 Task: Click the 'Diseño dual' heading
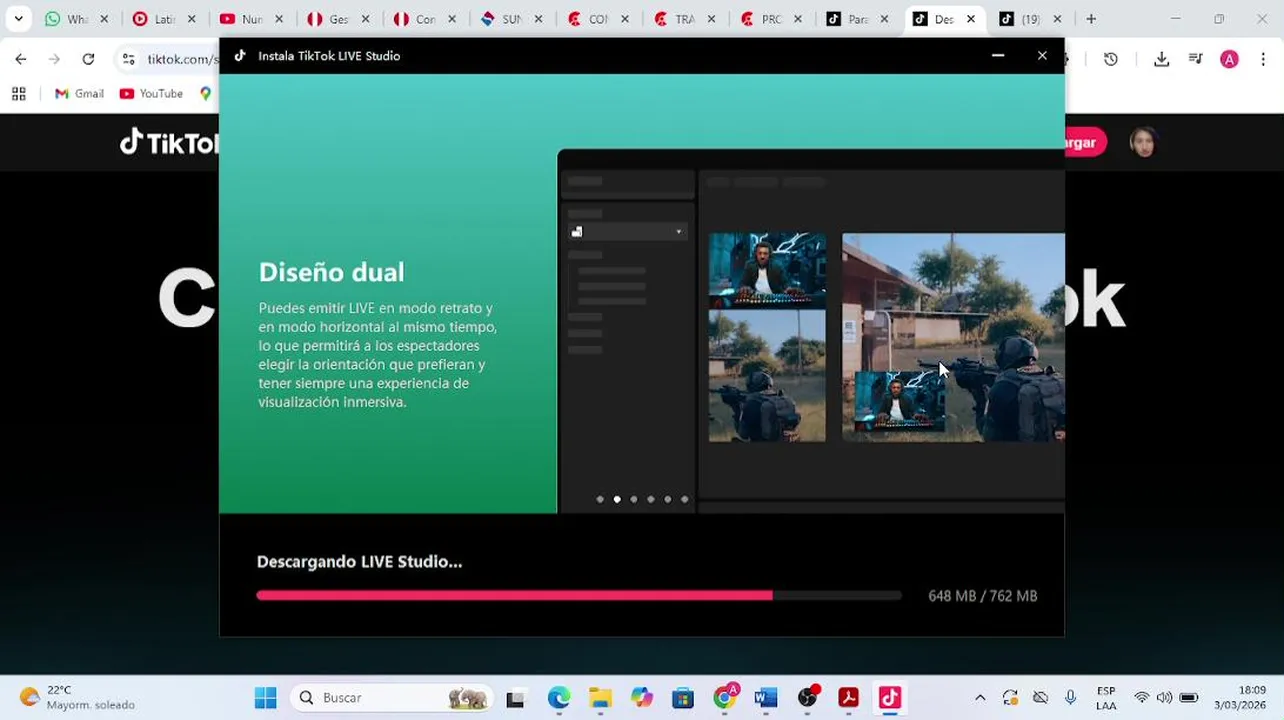331,272
